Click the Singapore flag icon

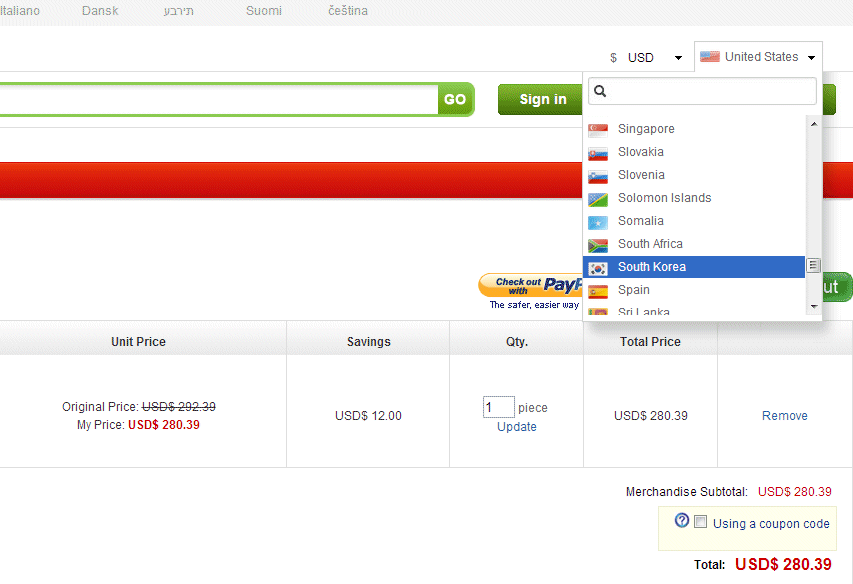click(598, 129)
